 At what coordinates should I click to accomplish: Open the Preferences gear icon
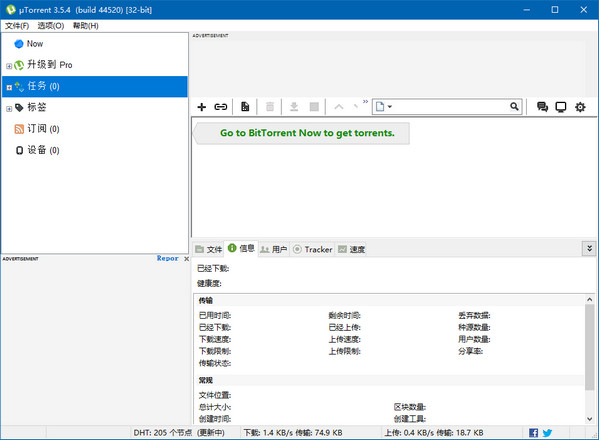tap(580, 107)
